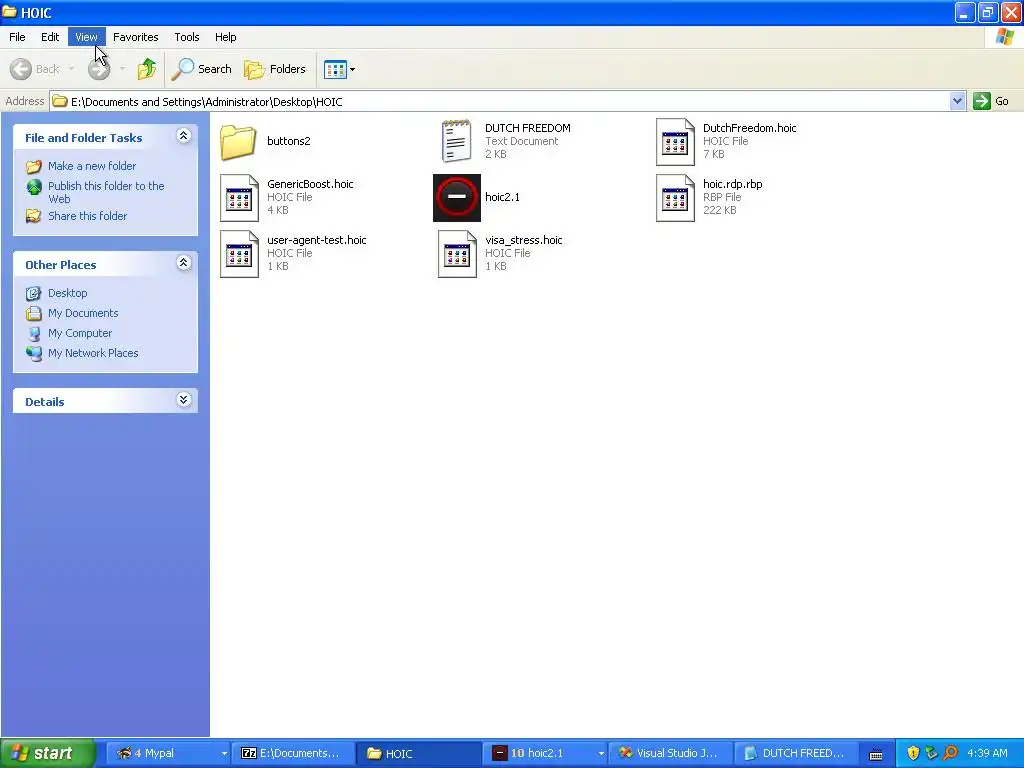
Task: Click the on-screen keyboard taskbar icon
Action: 876,754
